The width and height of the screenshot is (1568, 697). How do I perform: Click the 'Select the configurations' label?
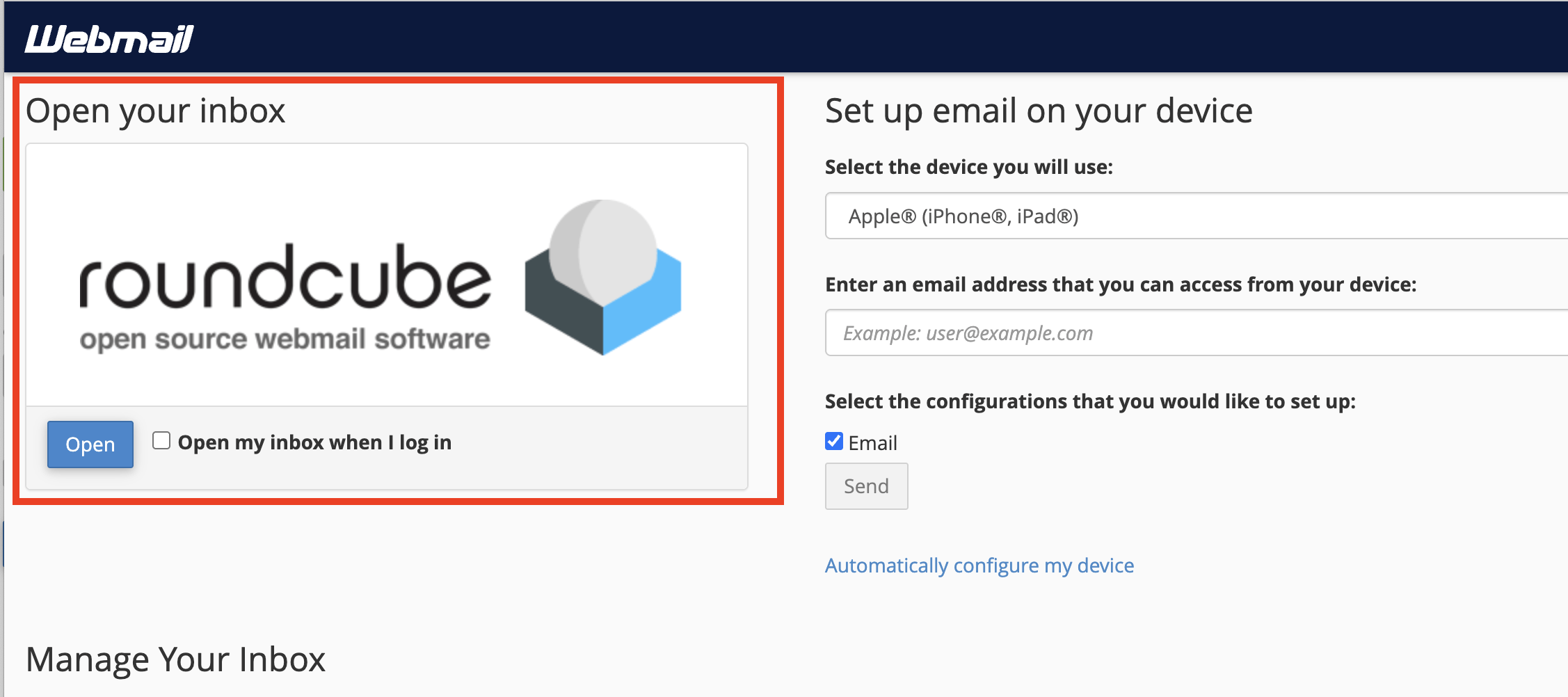click(1089, 401)
